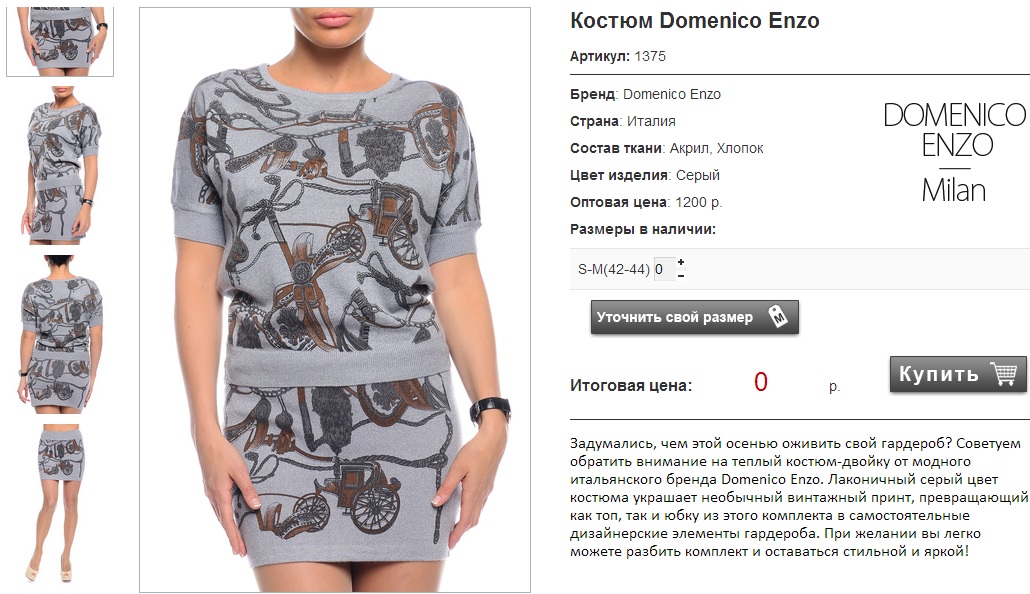
Task: Click the Domenico Enzo value next to Бренд
Action: (x=671, y=94)
